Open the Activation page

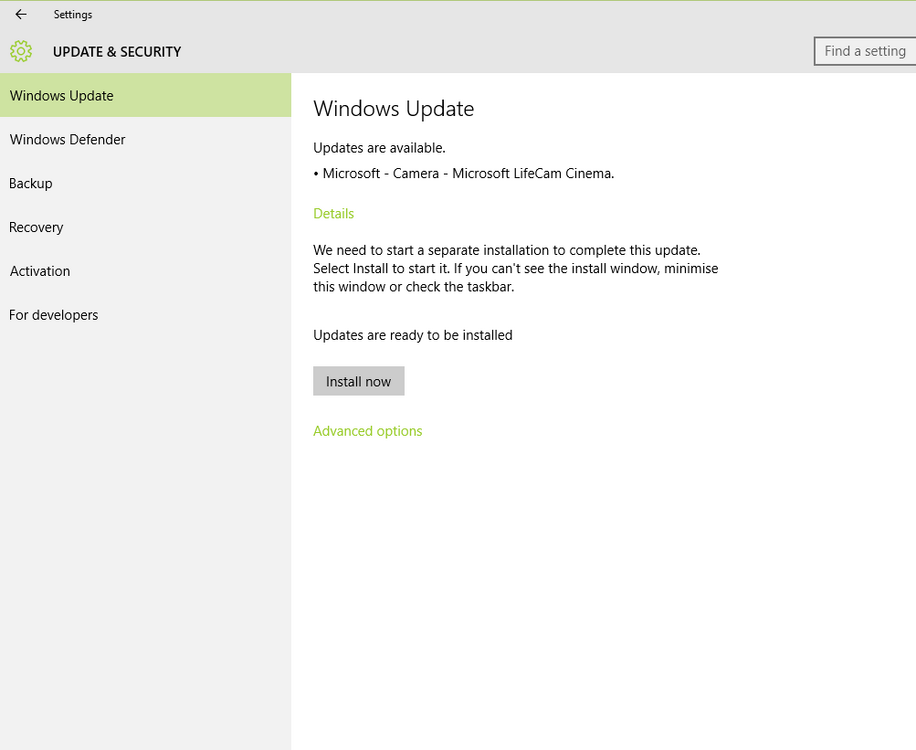click(145, 270)
